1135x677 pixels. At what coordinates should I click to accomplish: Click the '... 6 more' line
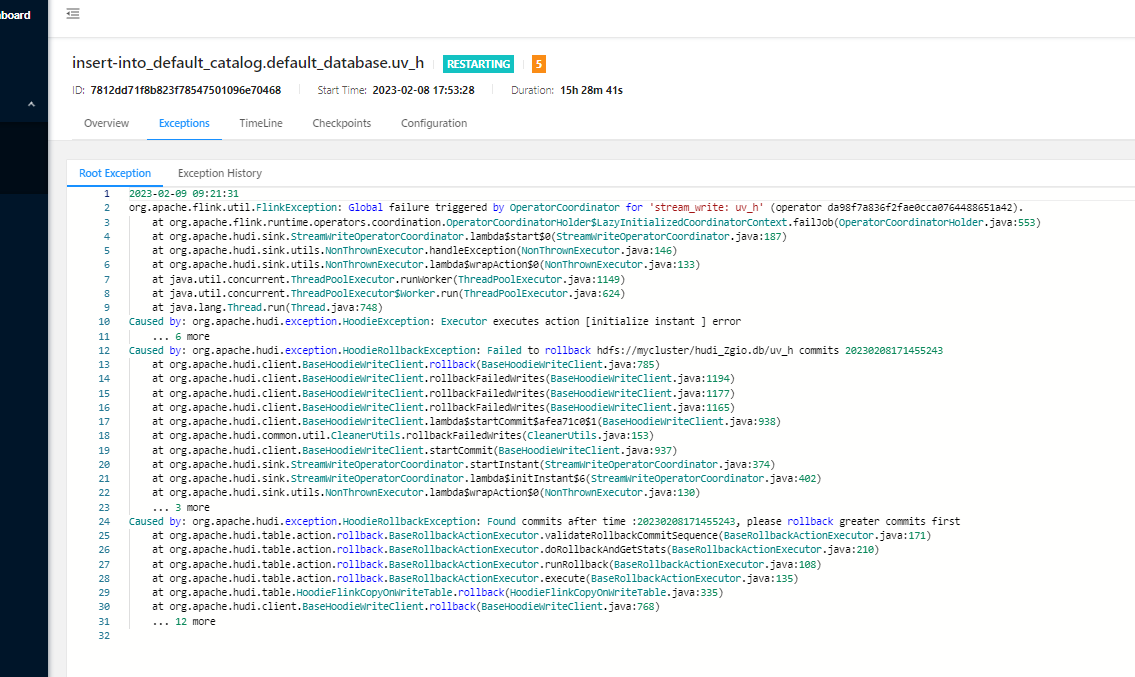(181, 337)
